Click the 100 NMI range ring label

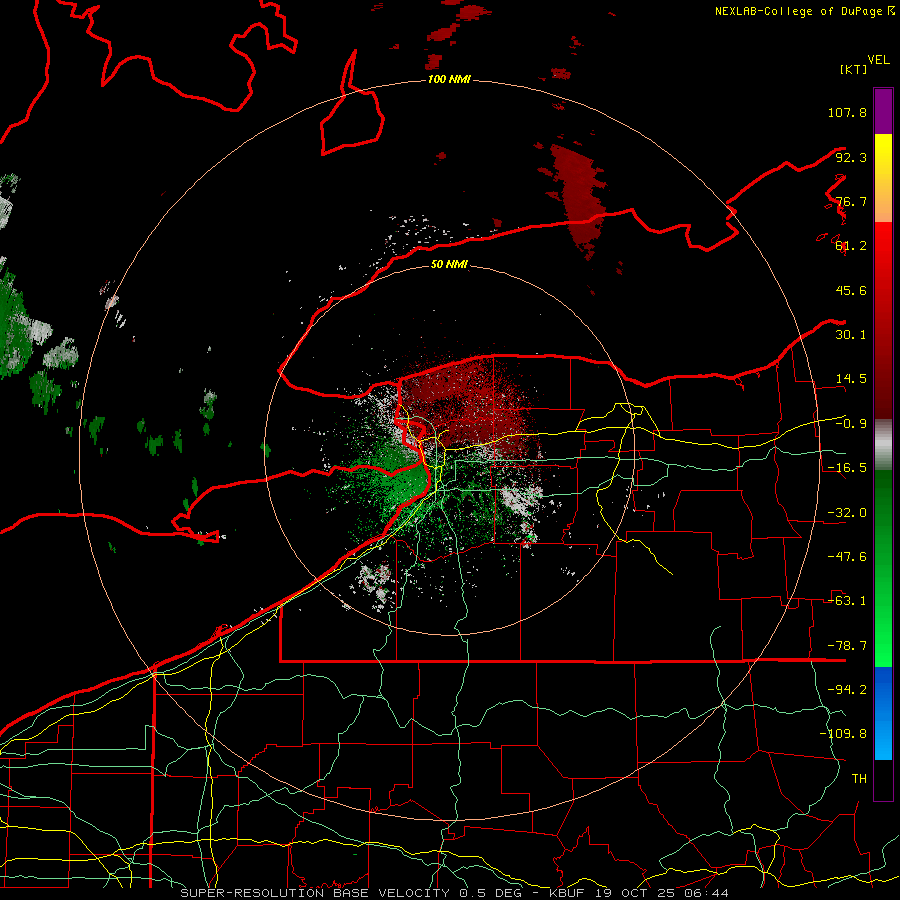click(x=449, y=79)
